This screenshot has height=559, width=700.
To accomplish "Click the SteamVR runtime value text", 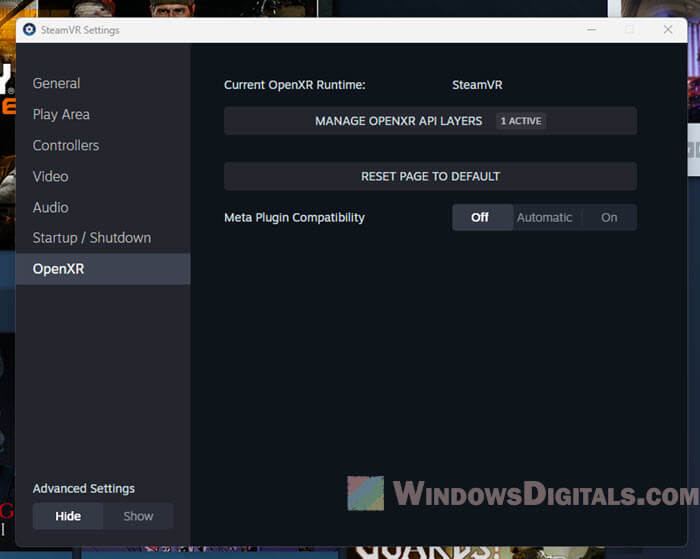I will [477, 85].
